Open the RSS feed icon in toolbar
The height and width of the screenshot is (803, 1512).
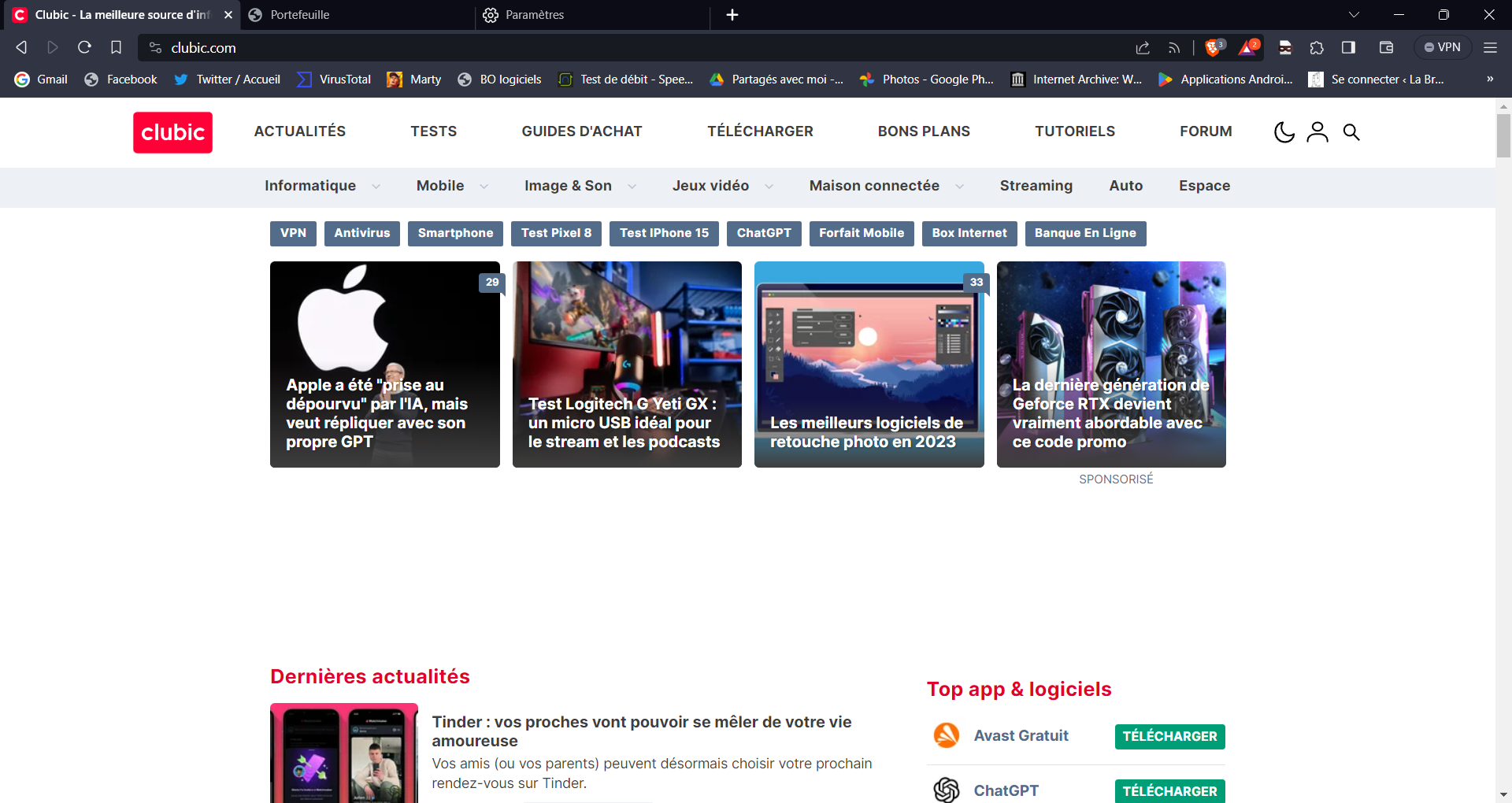click(1173, 47)
